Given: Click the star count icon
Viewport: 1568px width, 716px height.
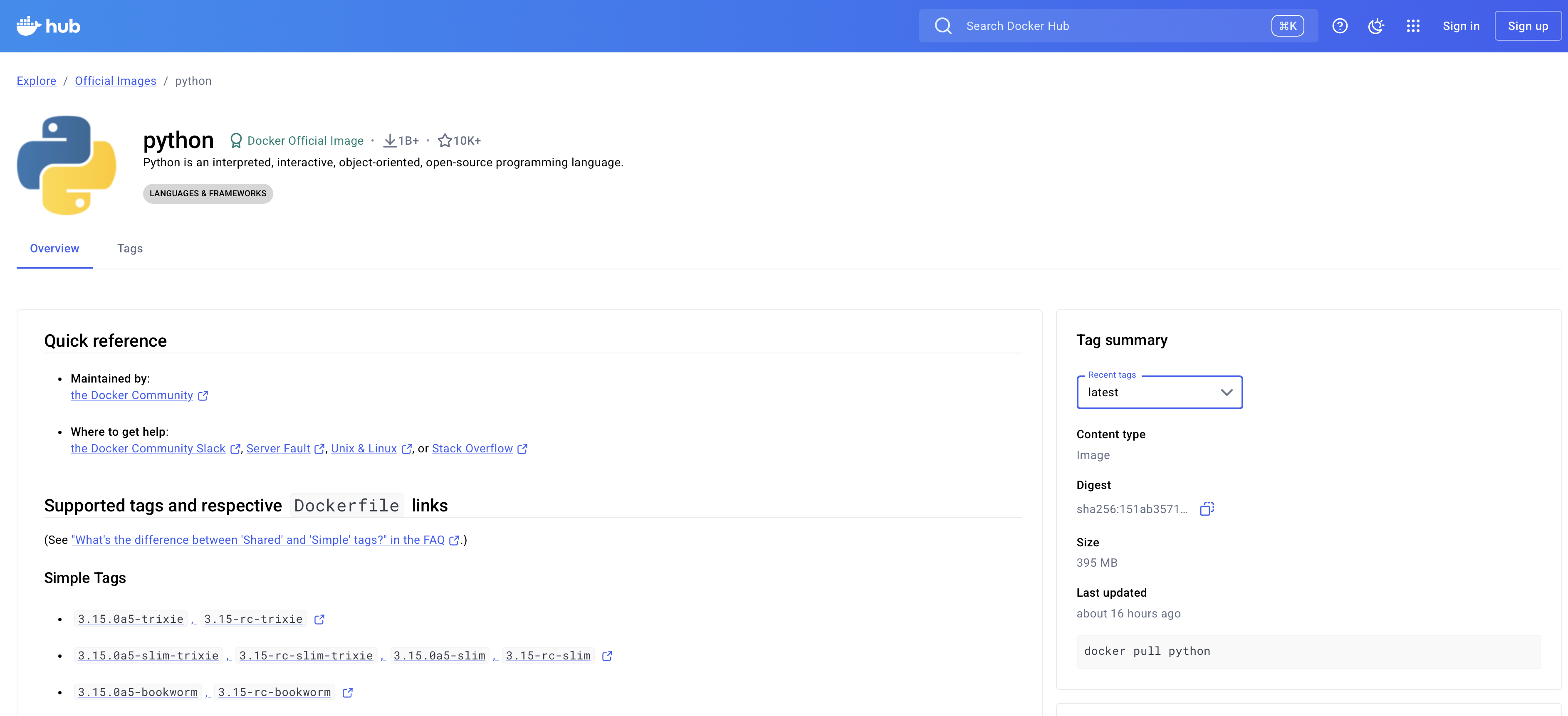Looking at the screenshot, I should tap(444, 141).
